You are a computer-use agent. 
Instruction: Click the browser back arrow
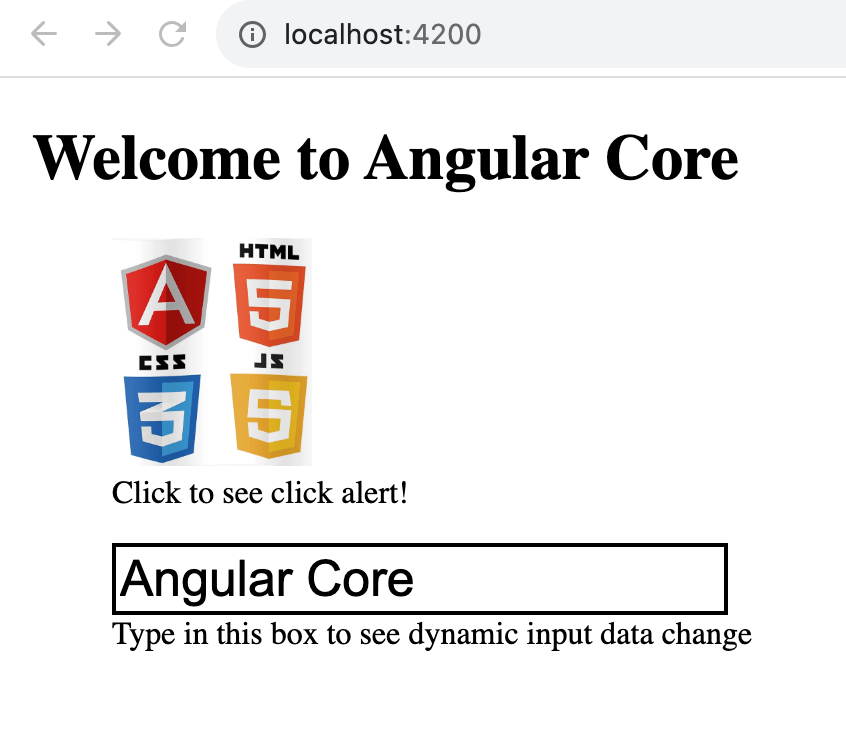44,34
